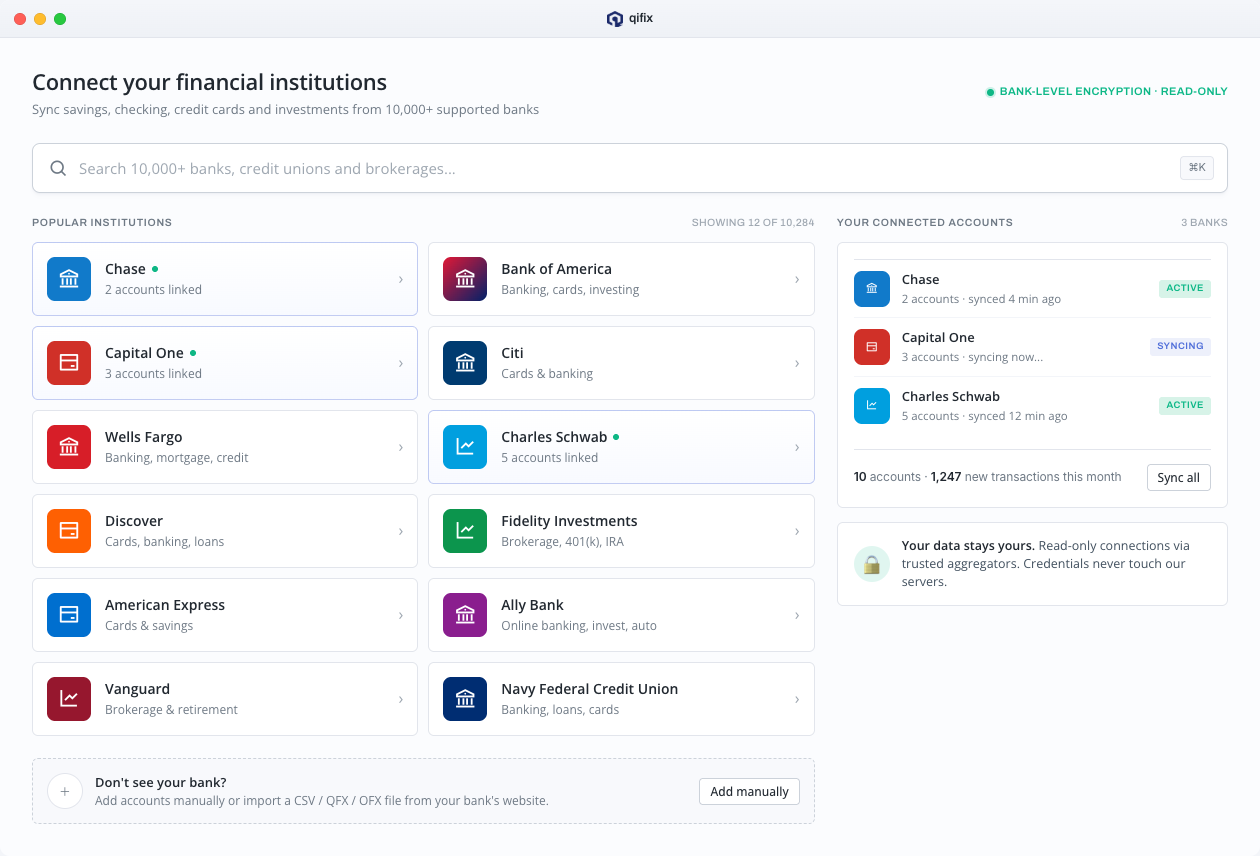Select Vanguard institution name
The height and width of the screenshot is (856, 1260).
click(x=137, y=689)
